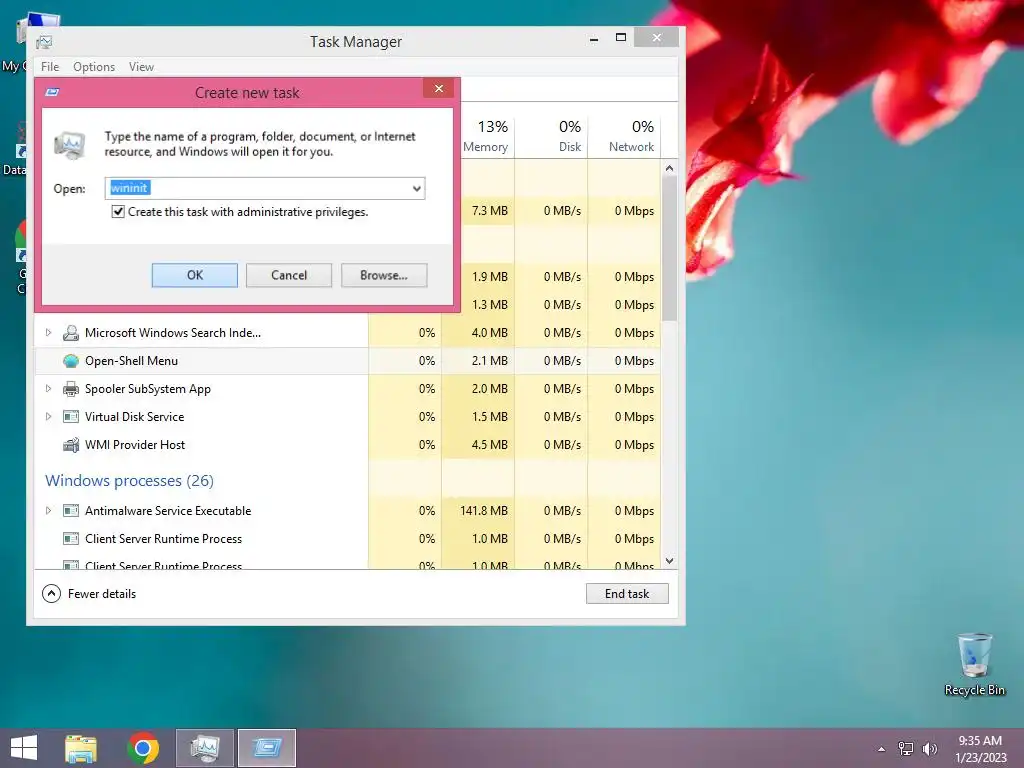Open the dropdown arrow of the Open field

(x=417, y=189)
